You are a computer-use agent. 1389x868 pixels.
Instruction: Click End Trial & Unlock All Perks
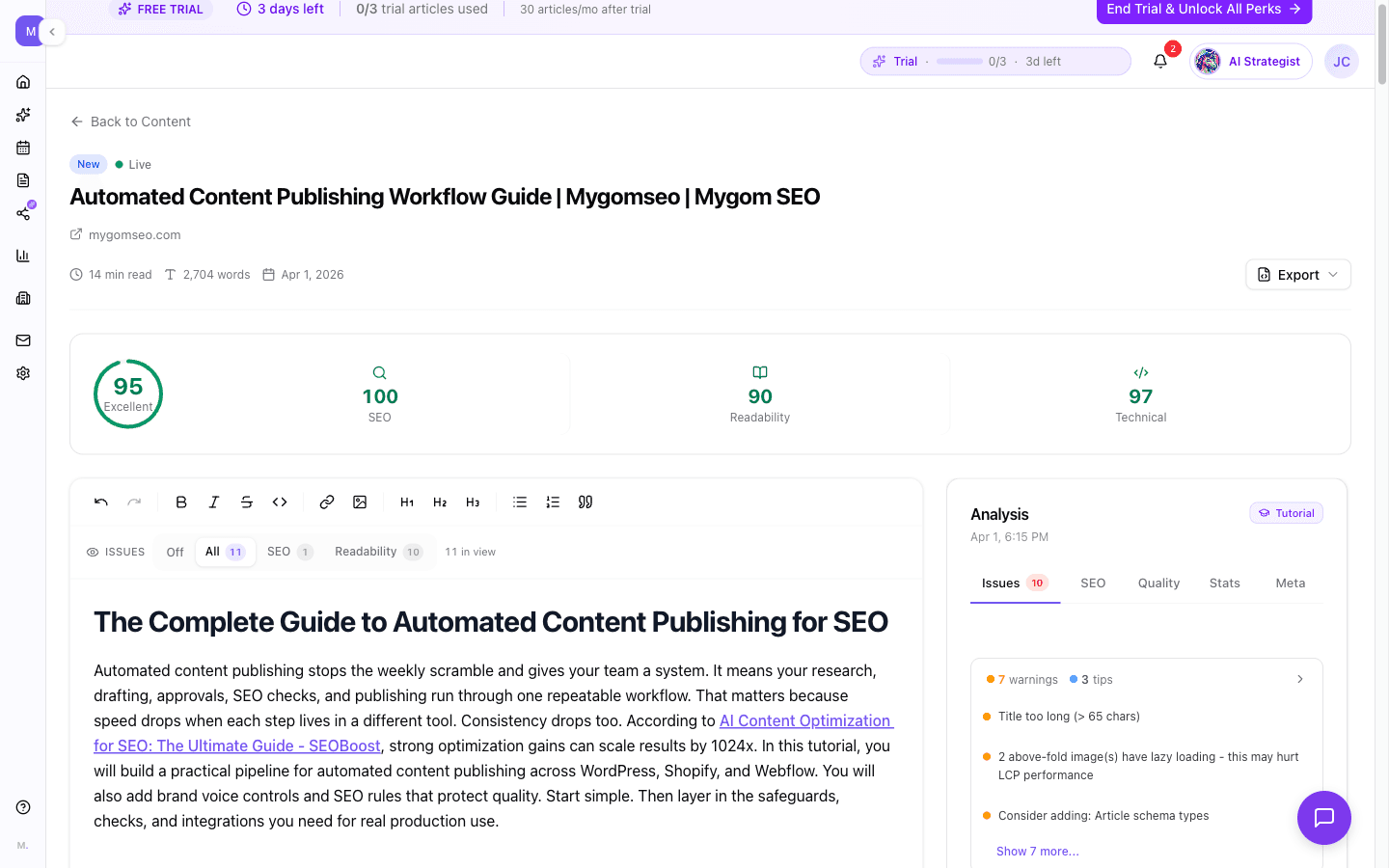(1203, 11)
